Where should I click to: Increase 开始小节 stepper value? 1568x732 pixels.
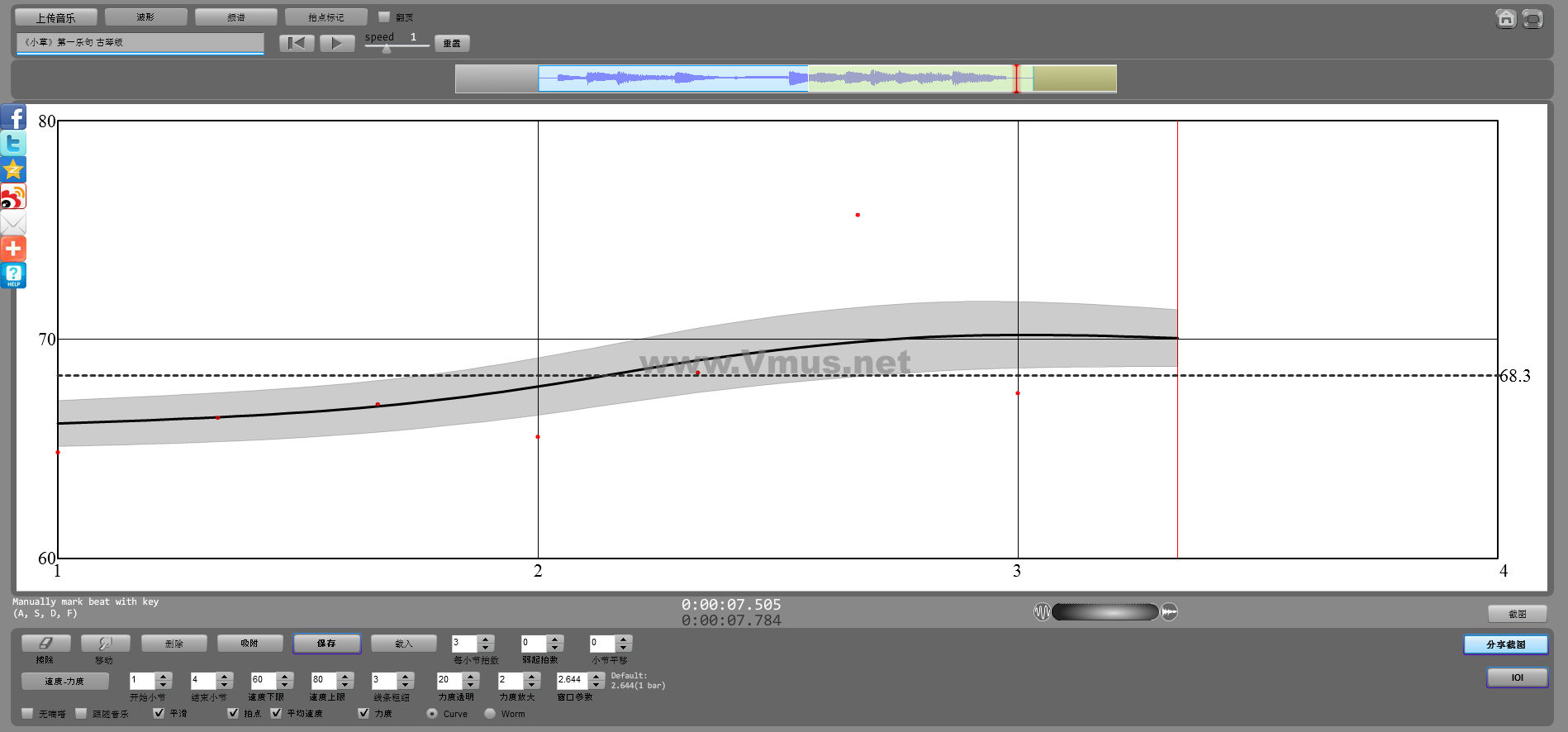click(x=164, y=676)
